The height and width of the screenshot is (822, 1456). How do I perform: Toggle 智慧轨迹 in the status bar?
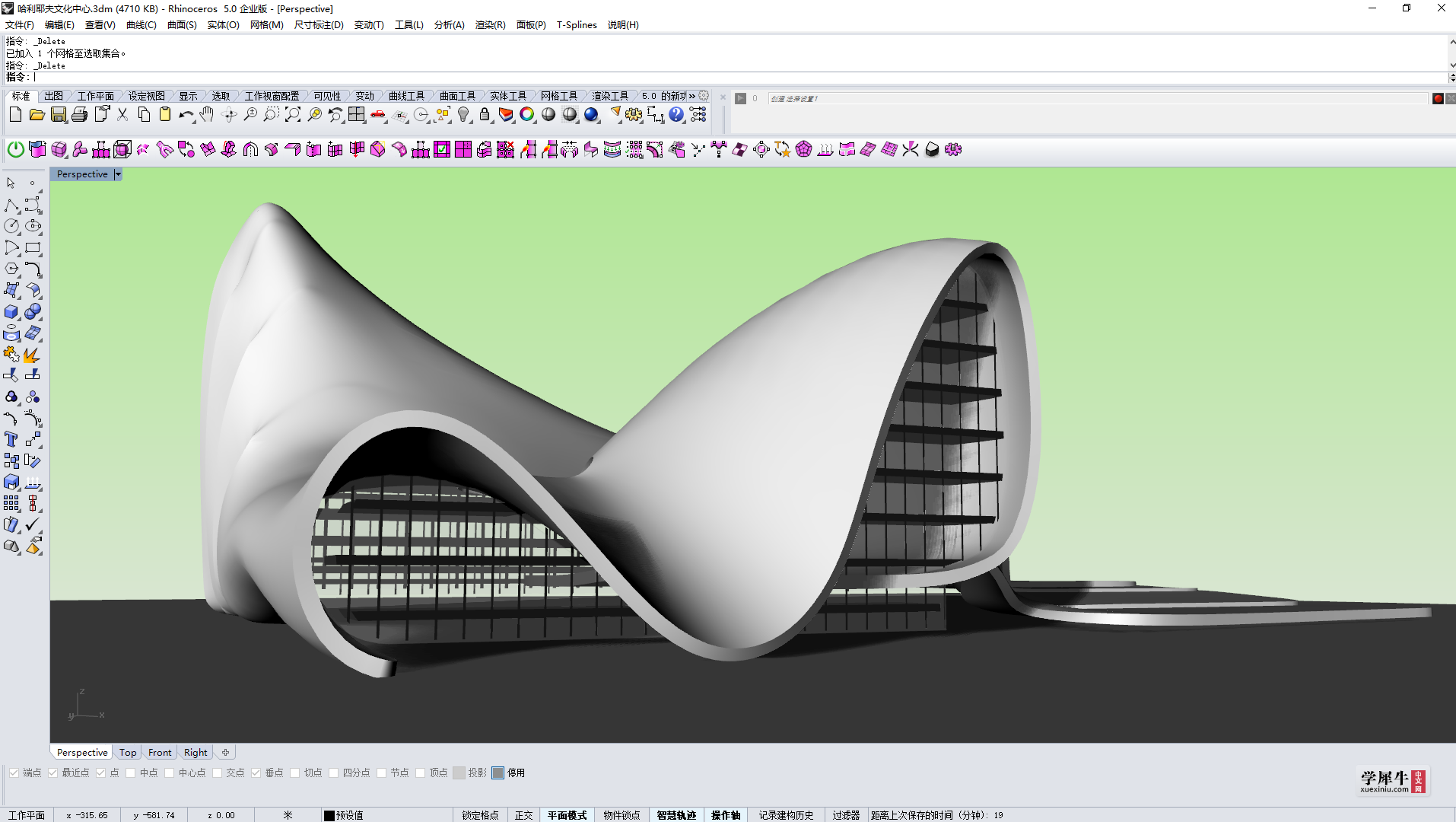coord(676,815)
